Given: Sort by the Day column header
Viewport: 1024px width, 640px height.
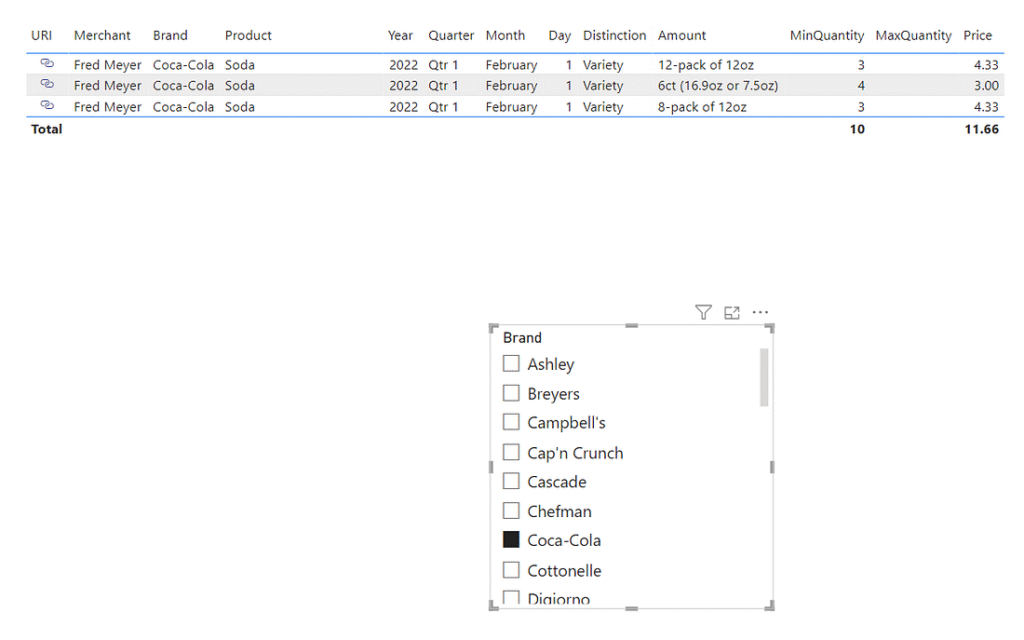Looking at the screenshot, I should pos(560,35).
